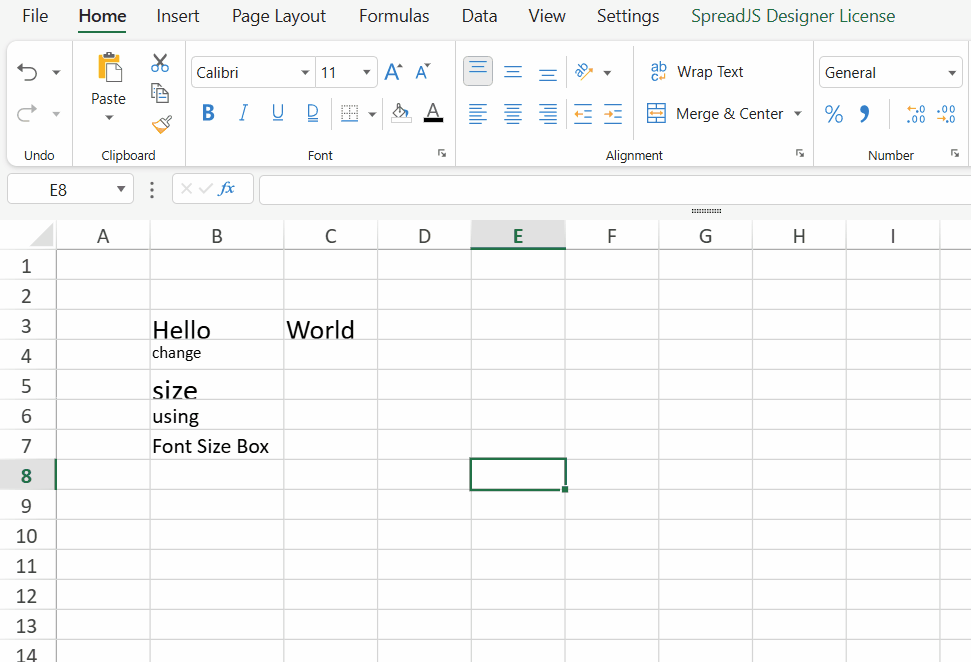This screenshot has height=662, width=971.
Task: Click the fill color bucket
Action: pos(401,113)
